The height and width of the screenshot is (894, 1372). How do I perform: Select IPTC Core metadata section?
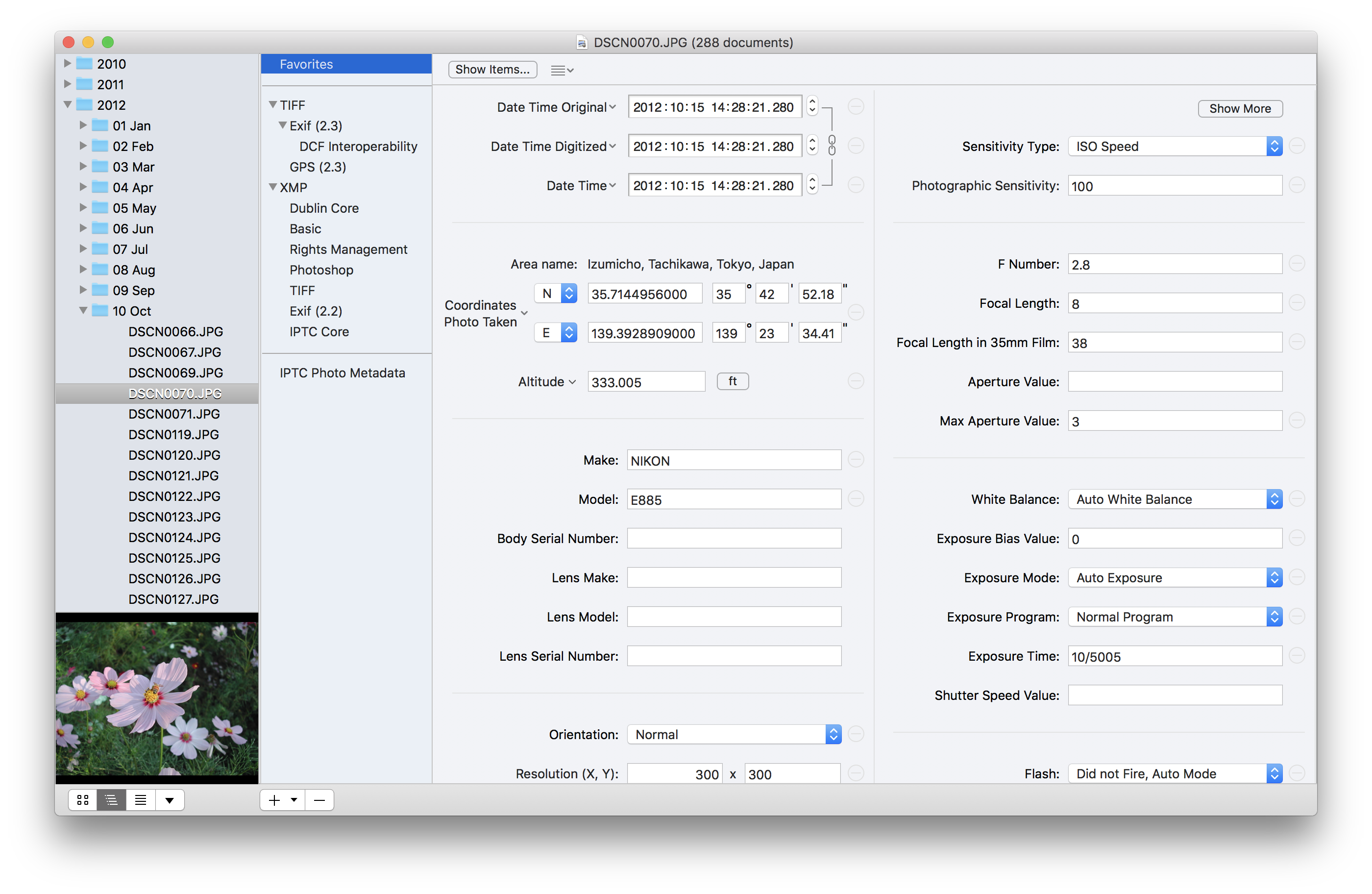click(x=319, y=331)
